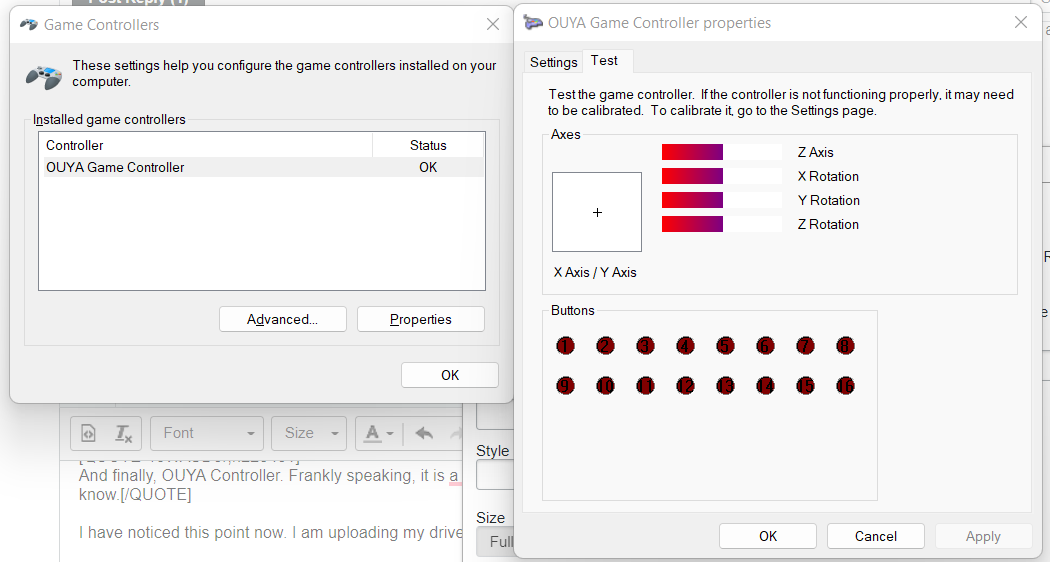The height and width of the screenshot is (562, 1050).
Task: Select OUYA Game Controller list row
Action: [x=263, y=167]
